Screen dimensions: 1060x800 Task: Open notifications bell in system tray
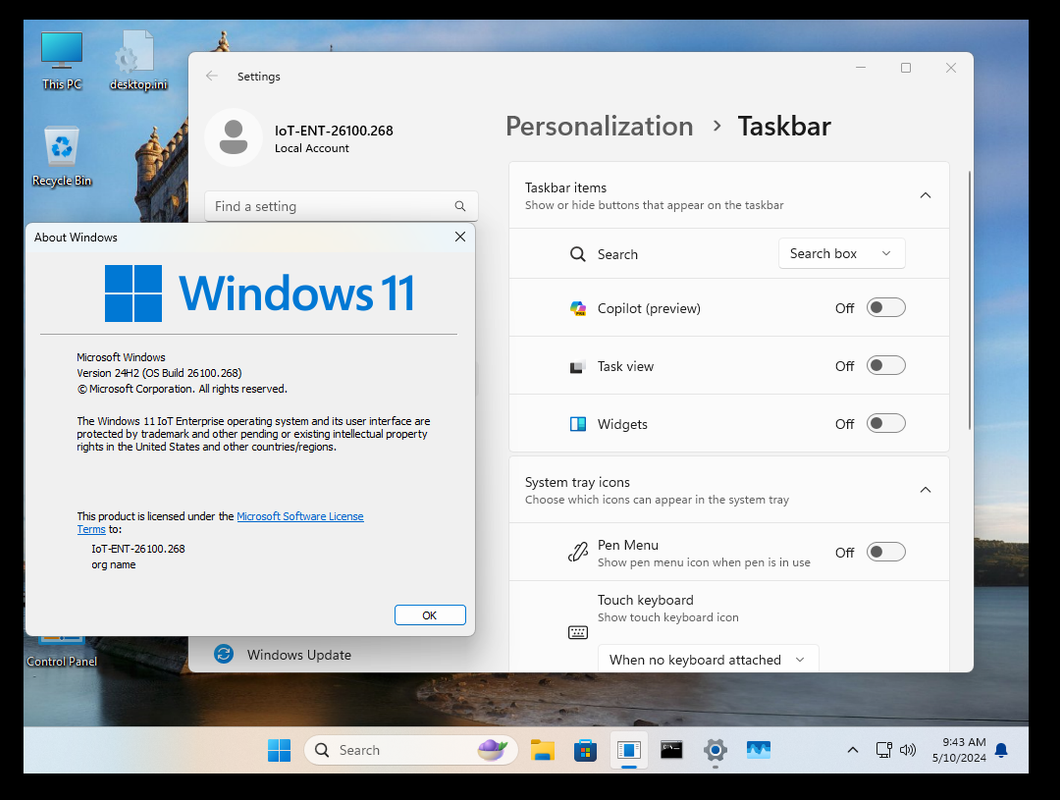point(1001,750)
